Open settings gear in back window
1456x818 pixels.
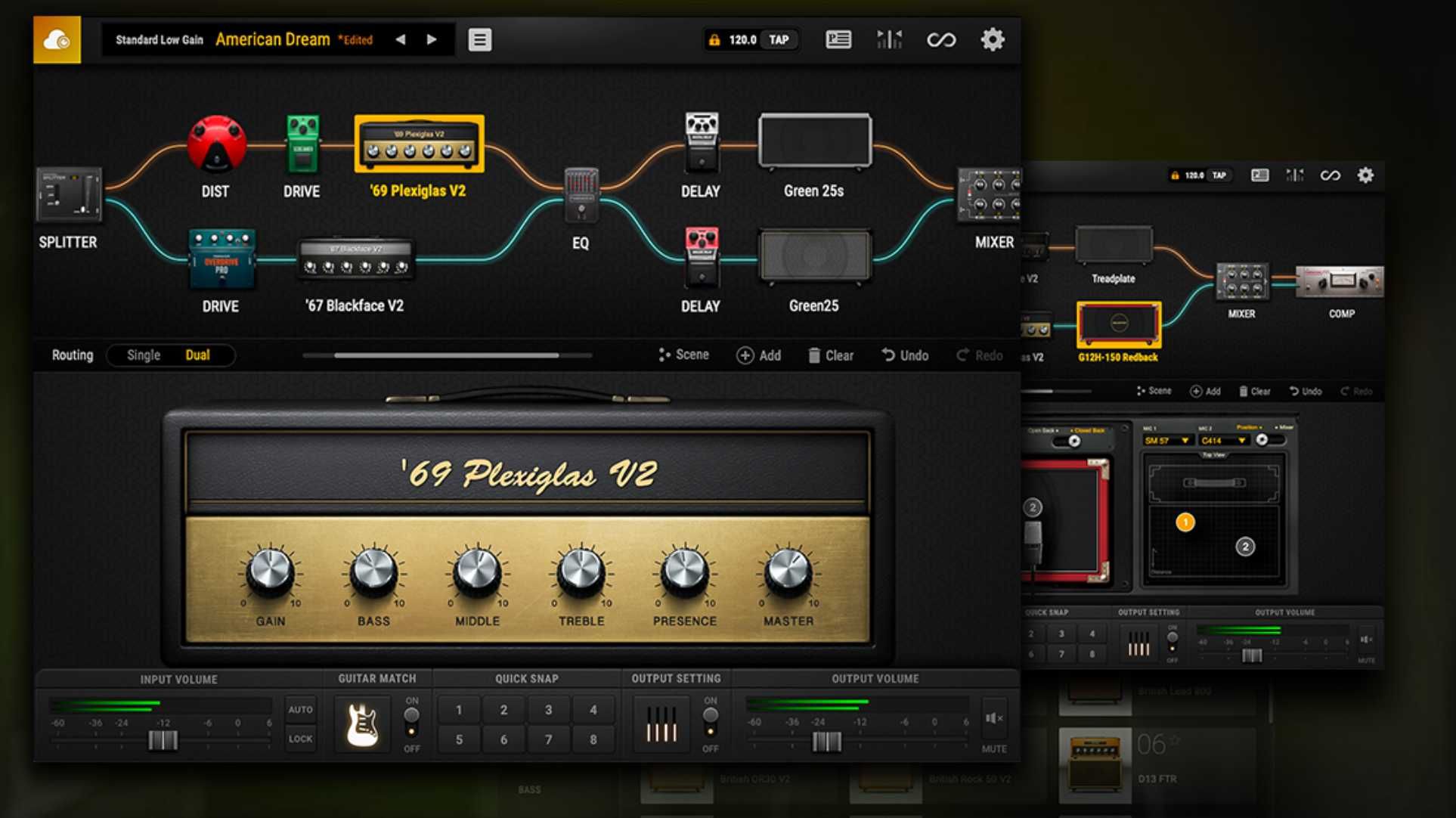[x=1365, y=175]
